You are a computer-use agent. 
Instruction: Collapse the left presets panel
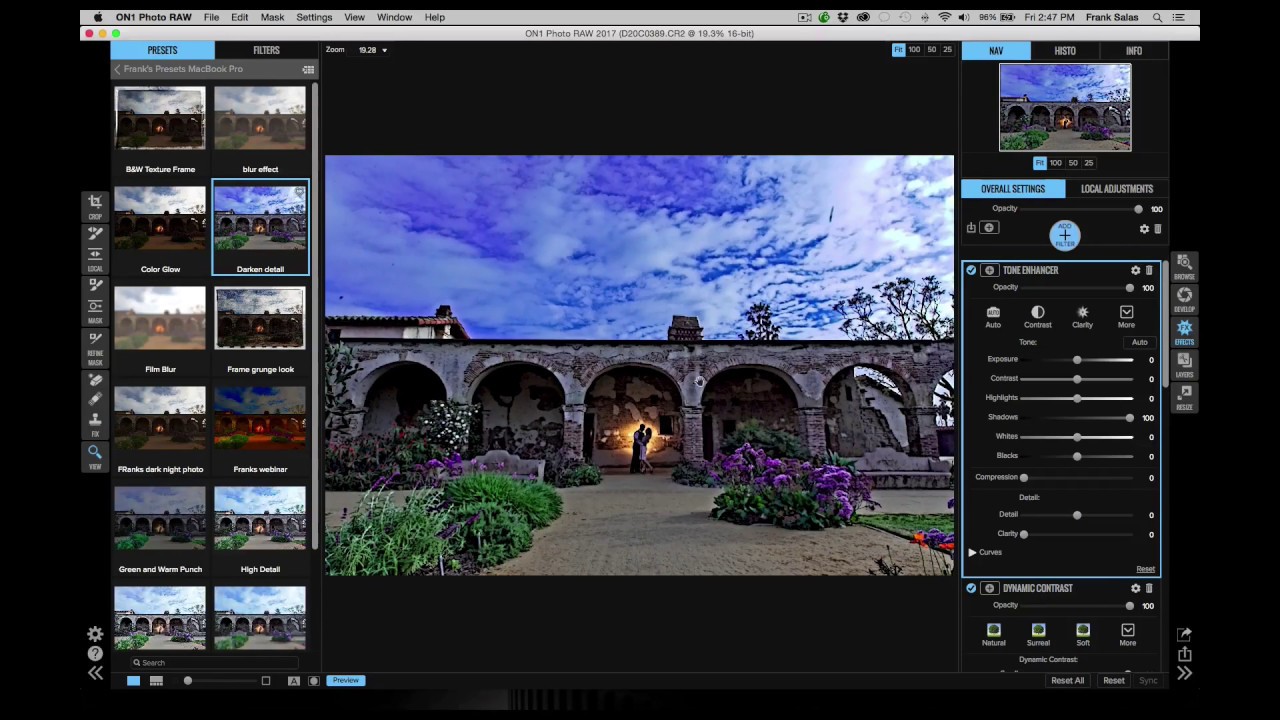(95, 674)
